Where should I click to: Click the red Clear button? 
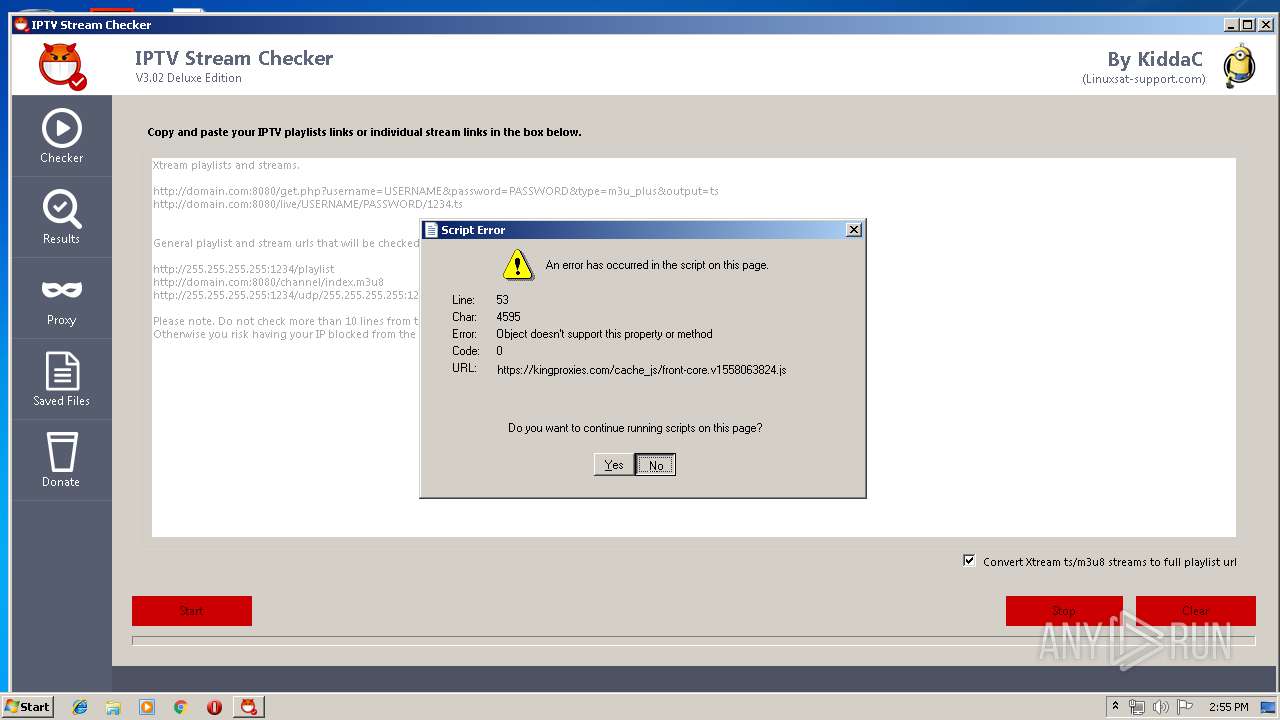(1196, 611)
